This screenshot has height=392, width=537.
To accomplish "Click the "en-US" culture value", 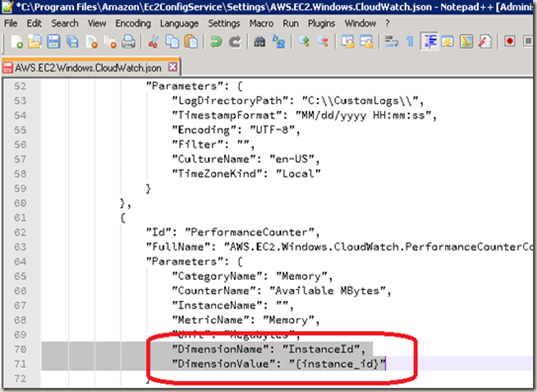I will click(x=292, y=159).
